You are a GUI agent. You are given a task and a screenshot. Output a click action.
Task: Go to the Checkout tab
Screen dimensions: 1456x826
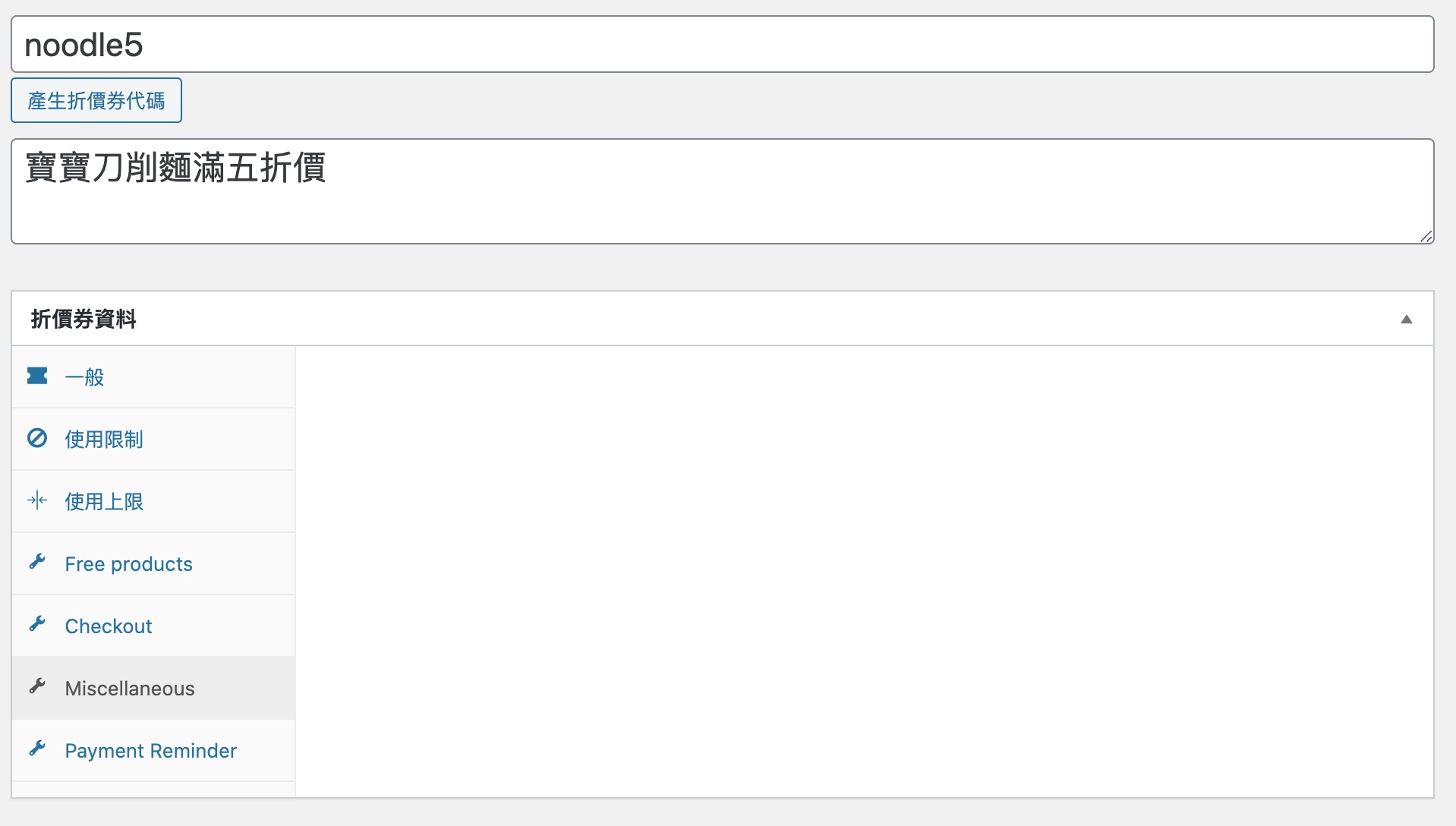coord(153,626)
